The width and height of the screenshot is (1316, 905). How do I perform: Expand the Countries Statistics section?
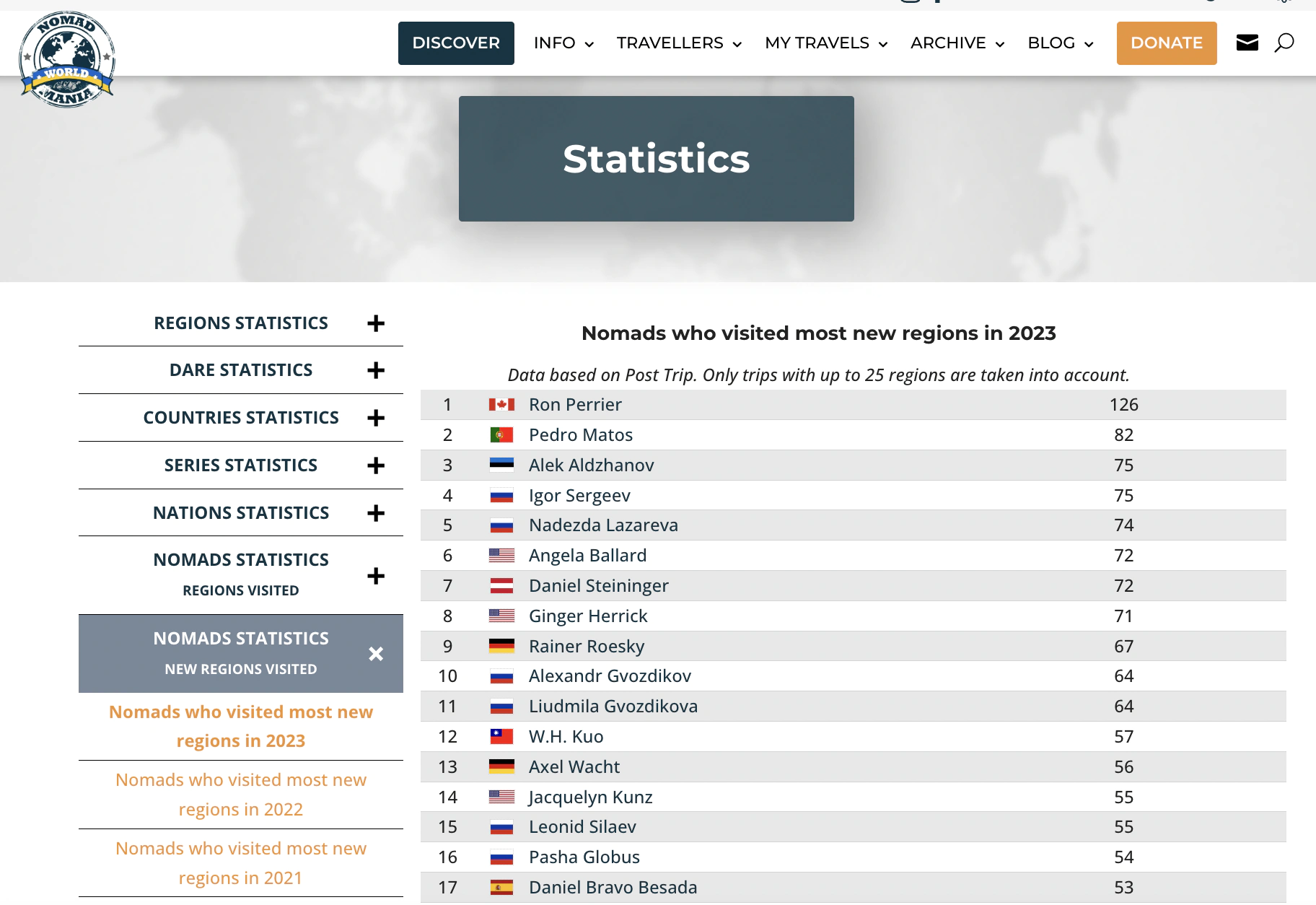pos(375,418)
